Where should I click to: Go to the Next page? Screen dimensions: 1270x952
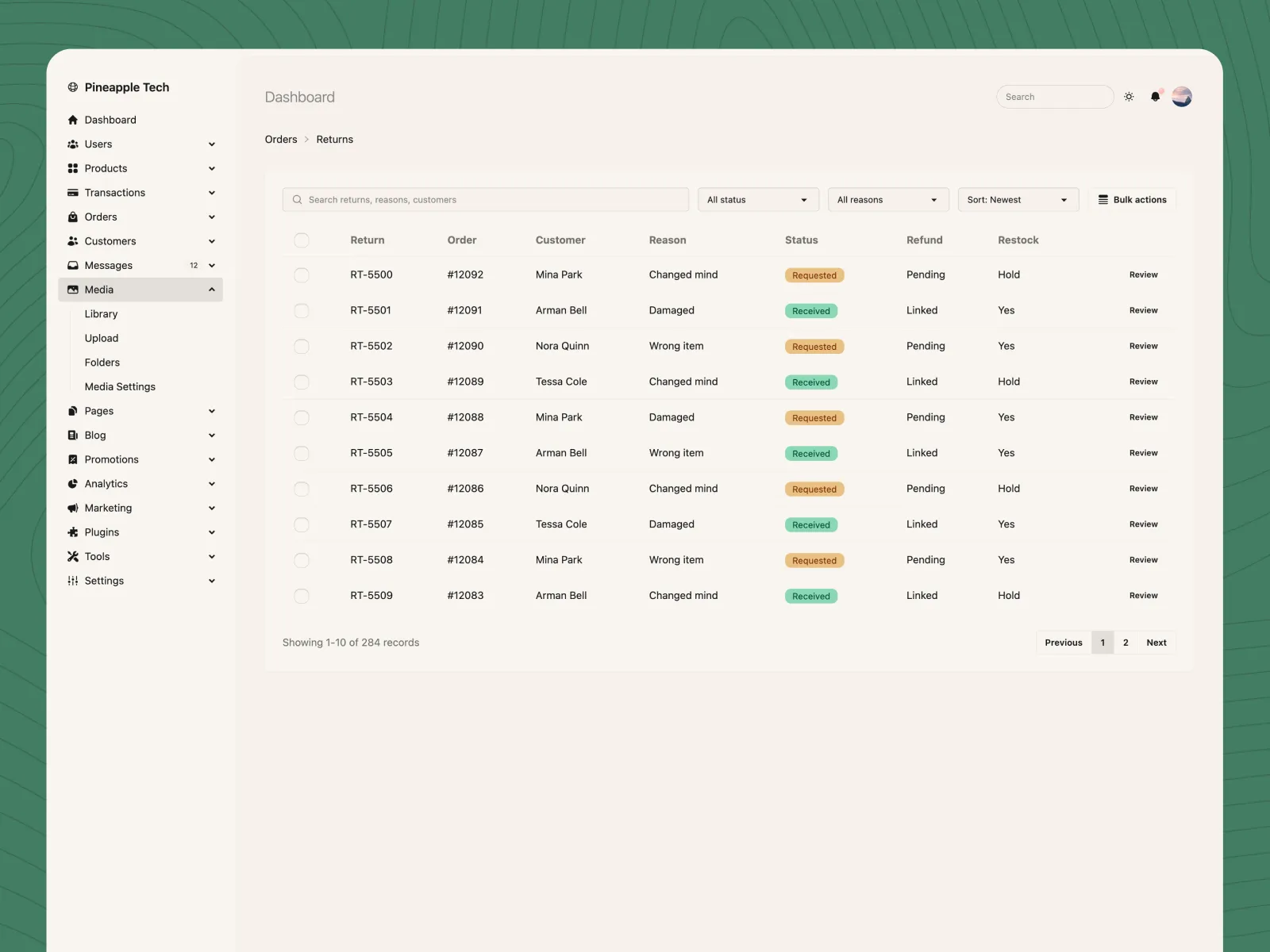click(1156, 643)
